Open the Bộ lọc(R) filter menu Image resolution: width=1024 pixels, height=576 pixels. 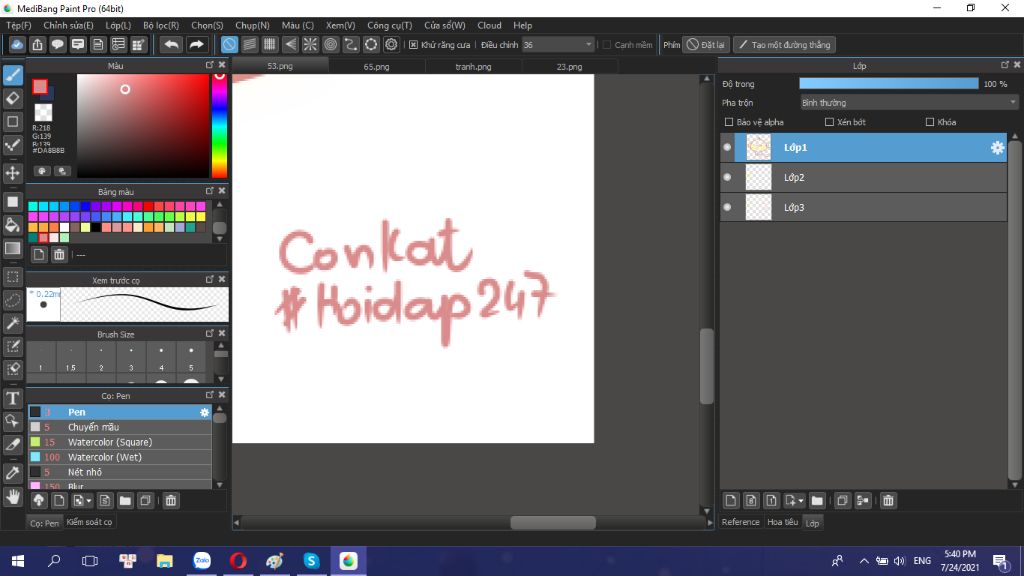point(161,25)
